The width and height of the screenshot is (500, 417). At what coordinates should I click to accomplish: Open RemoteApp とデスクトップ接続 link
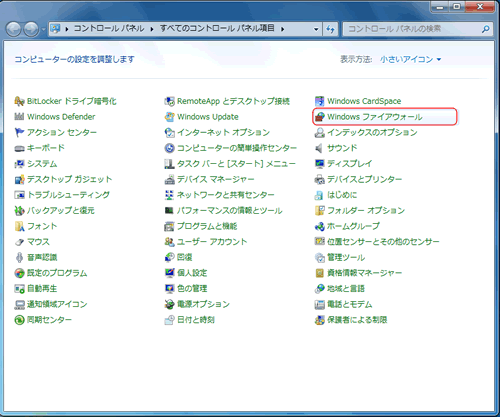(233, 101)
